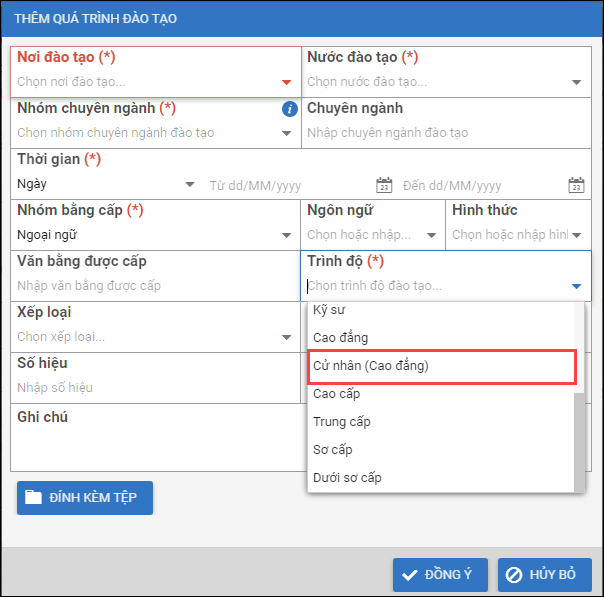The height and width of the screenshot is (597, 604).
Task: Click the Trình độ list scrollbar
Action: (x=579, y=440)
